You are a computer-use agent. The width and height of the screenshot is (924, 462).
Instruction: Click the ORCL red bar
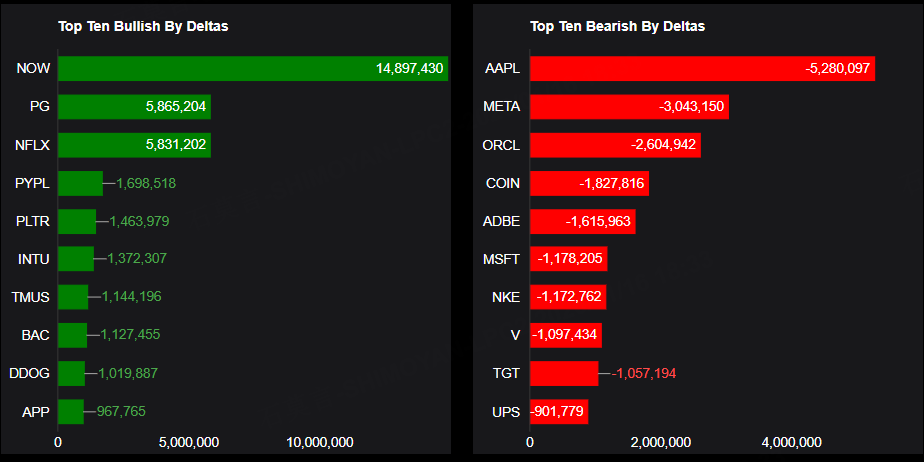(x=615, y=145)
